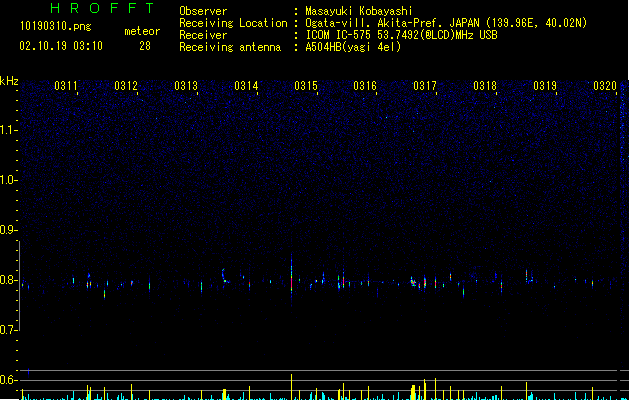The height and width of the screenshot is (400, 629).
Task: Click the Observer label
Action: pos(203,11)
